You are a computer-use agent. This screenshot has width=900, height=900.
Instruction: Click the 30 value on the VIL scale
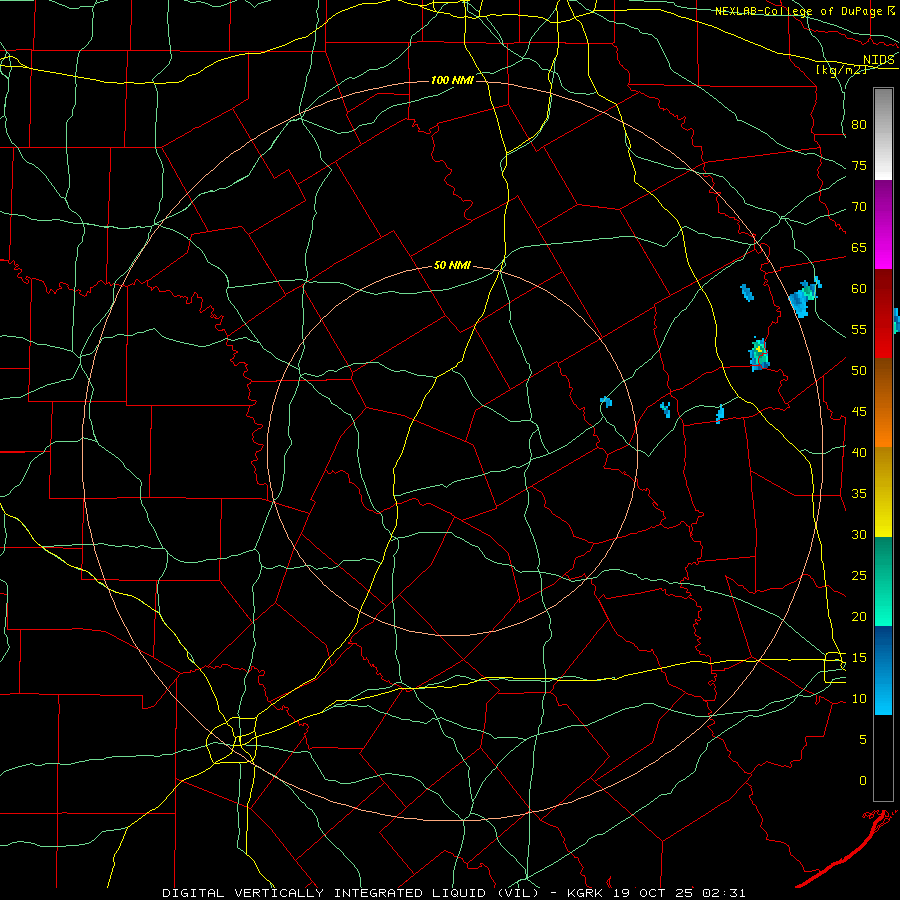[859, 535]
